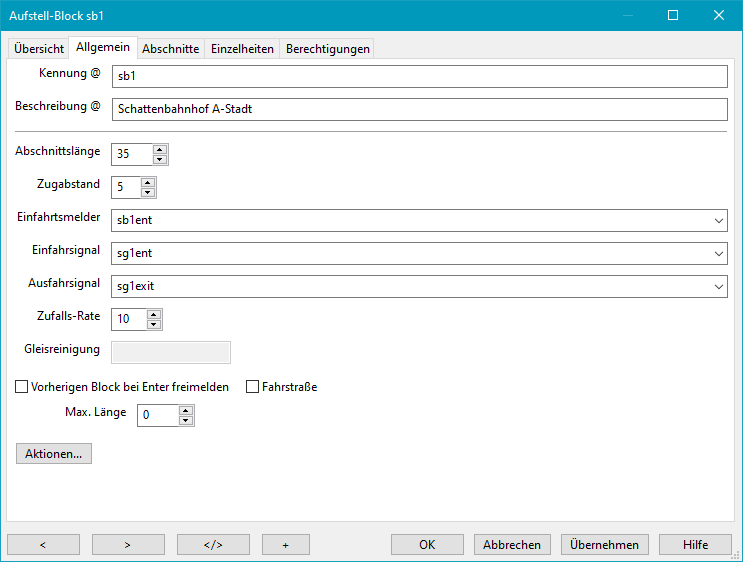
Task: Open the Einfahrsignal dropdown list
Action: pyautogui.click(x=719, y=254)
